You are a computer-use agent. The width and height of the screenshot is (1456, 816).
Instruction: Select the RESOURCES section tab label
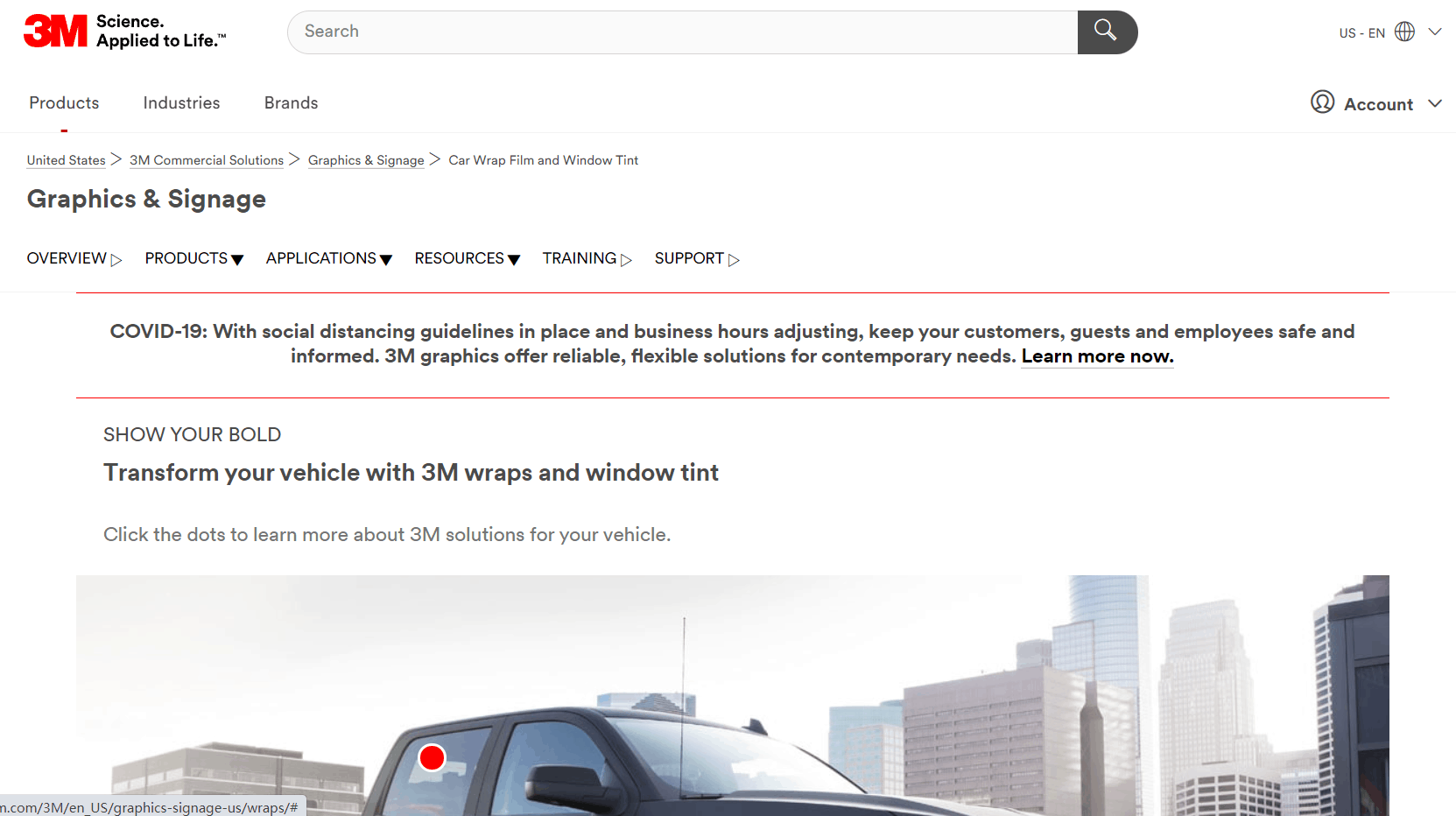[x=460, y=258]
